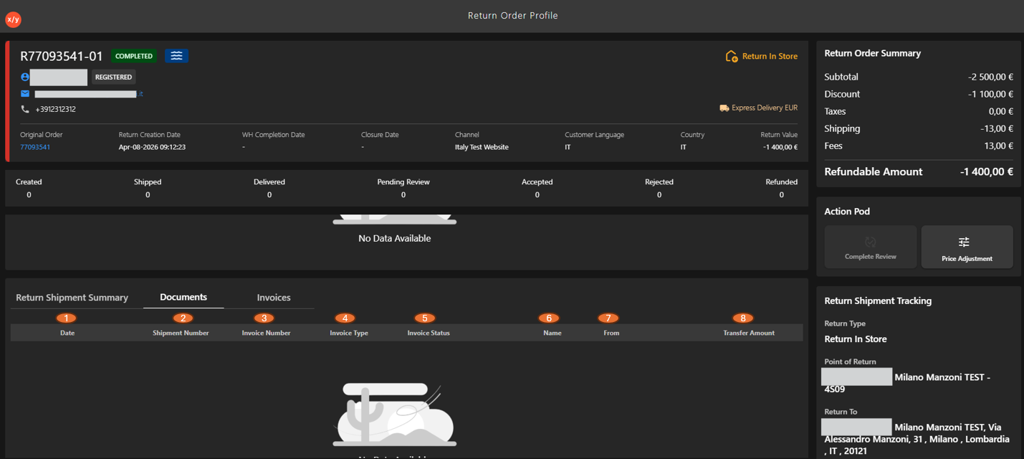This screenshot has width=1024, height=459.
Task: Click return creation date Apr-08-2026 09:12:23
Action: point(152,147)
